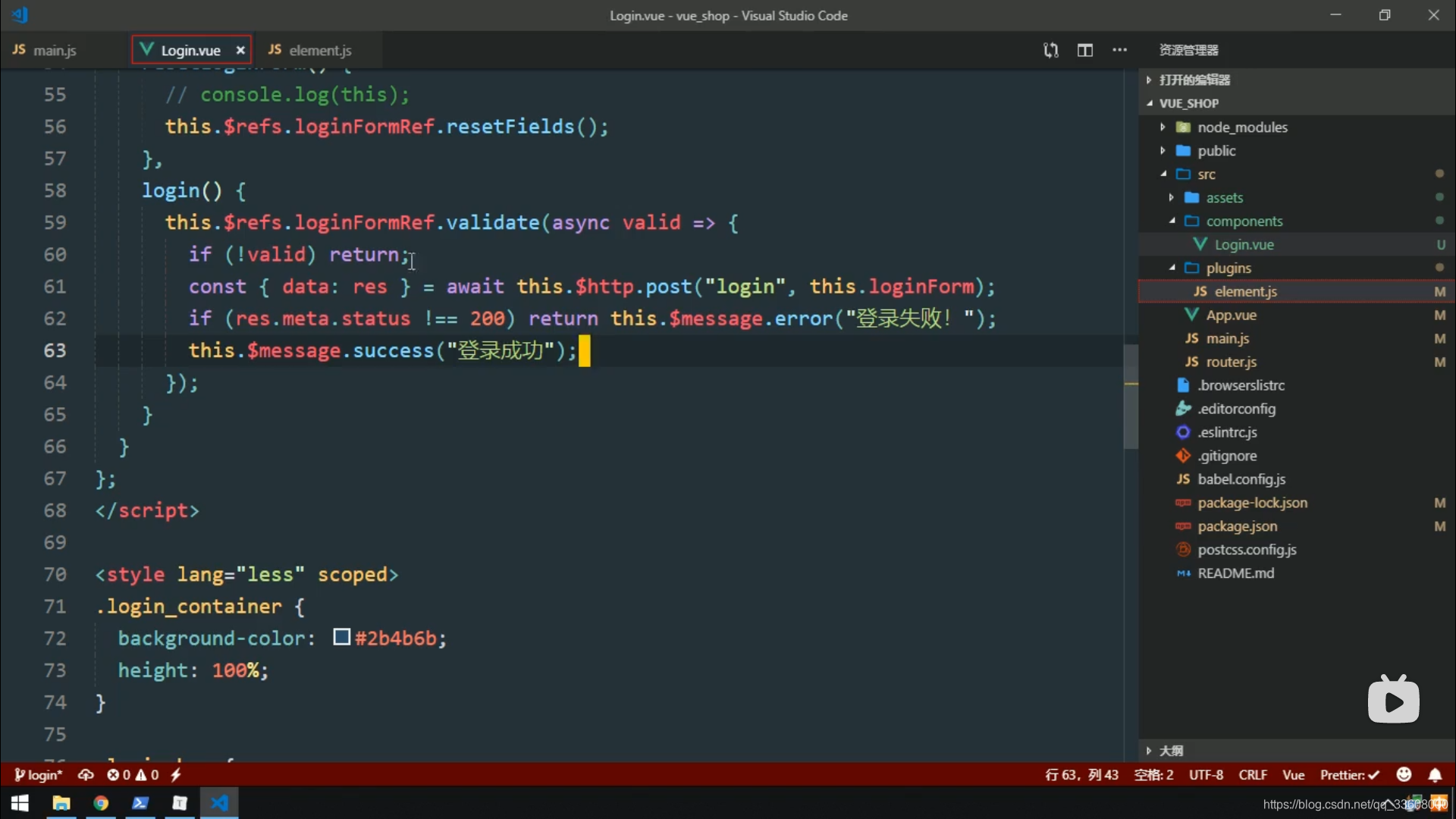The image size is (1456, 819).
Task: Click the lightning bolt status icon
Action: (x=176, y=775)
